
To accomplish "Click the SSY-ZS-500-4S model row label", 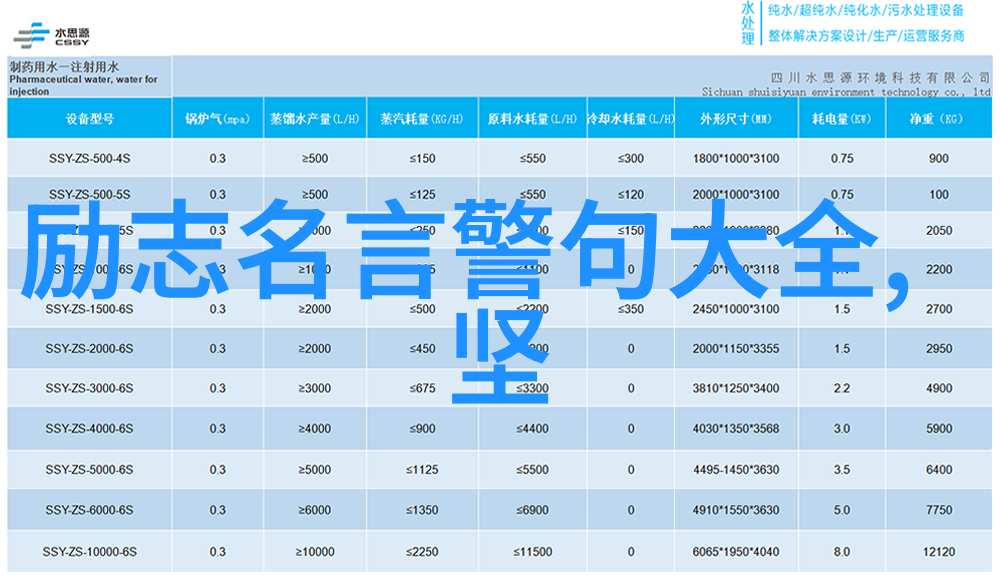I will tap(89, 158).
